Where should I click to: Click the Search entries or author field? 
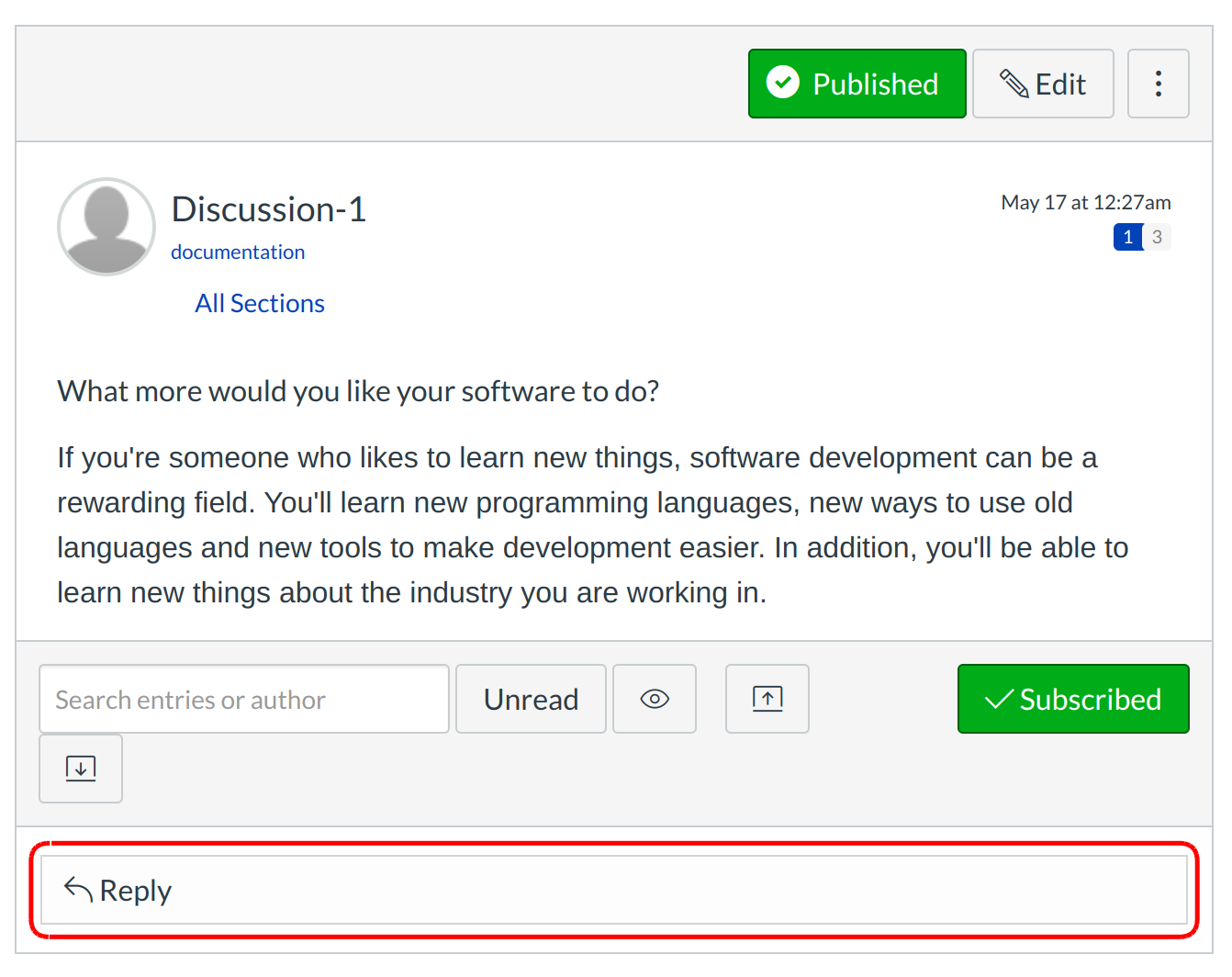tap(244, 699)
